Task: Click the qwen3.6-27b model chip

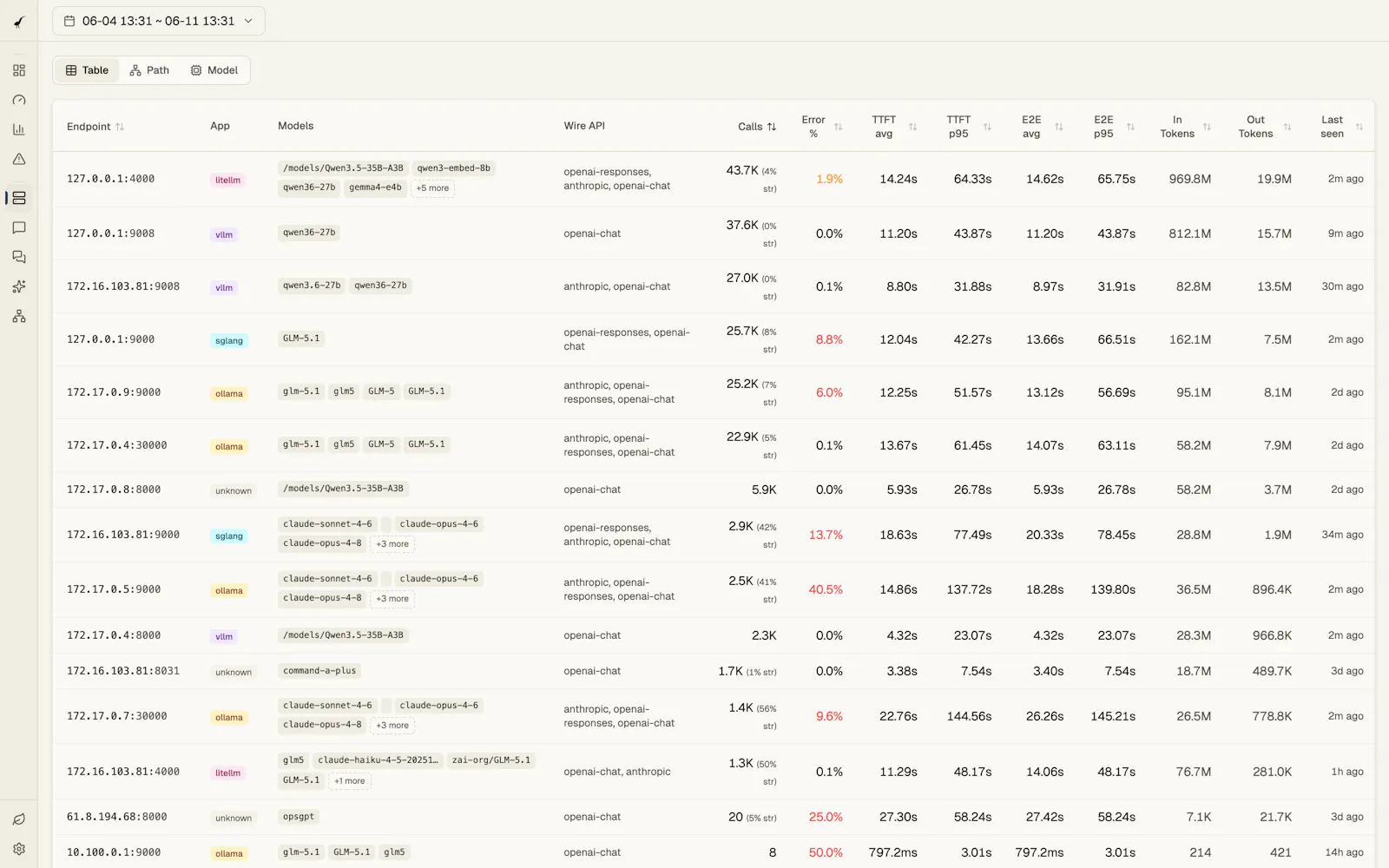Action: (312, 286)
